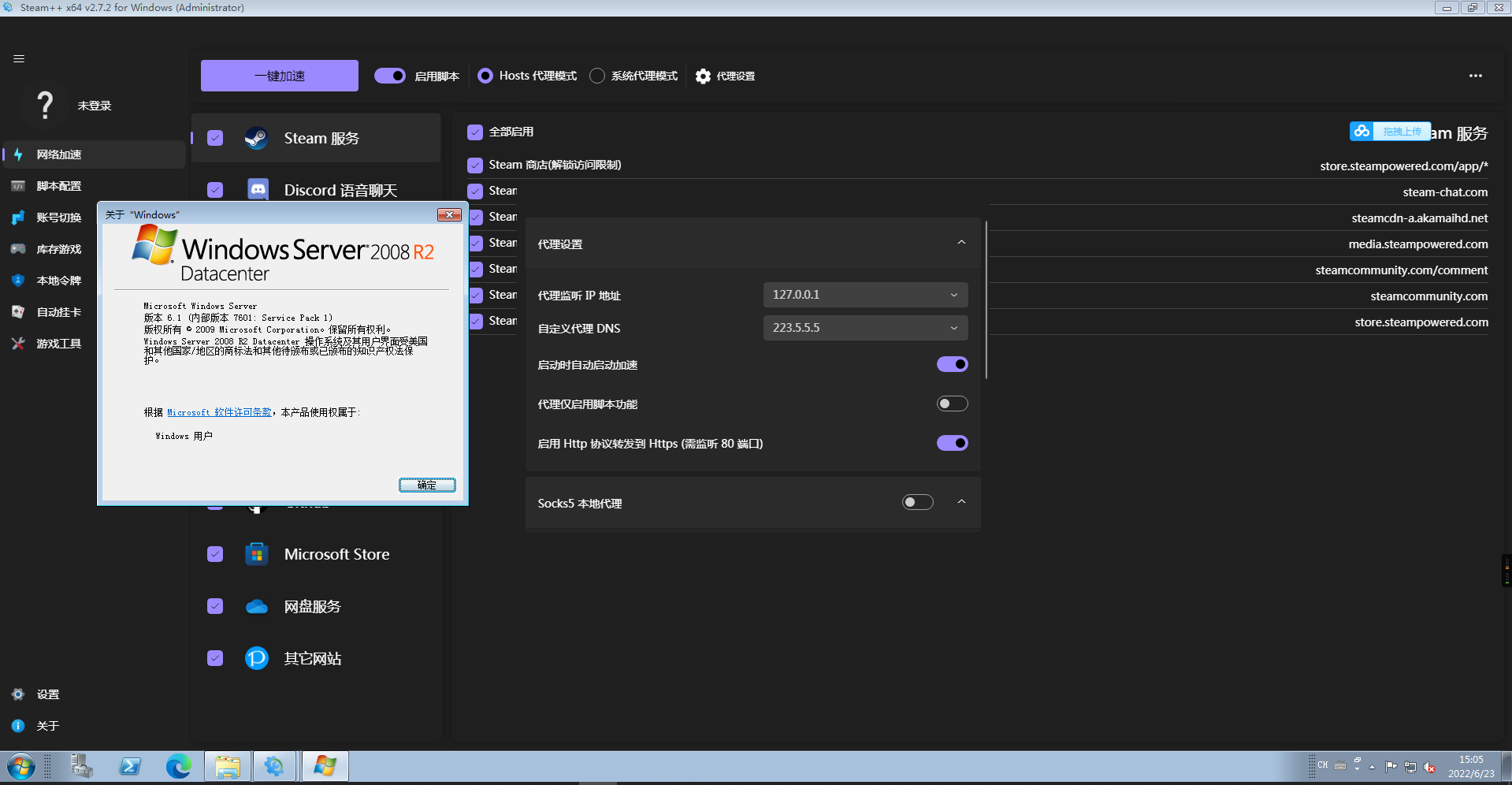Select the 脚本配置 sidebar icon
Viewport: 1512px width, 785px height.
17,186
